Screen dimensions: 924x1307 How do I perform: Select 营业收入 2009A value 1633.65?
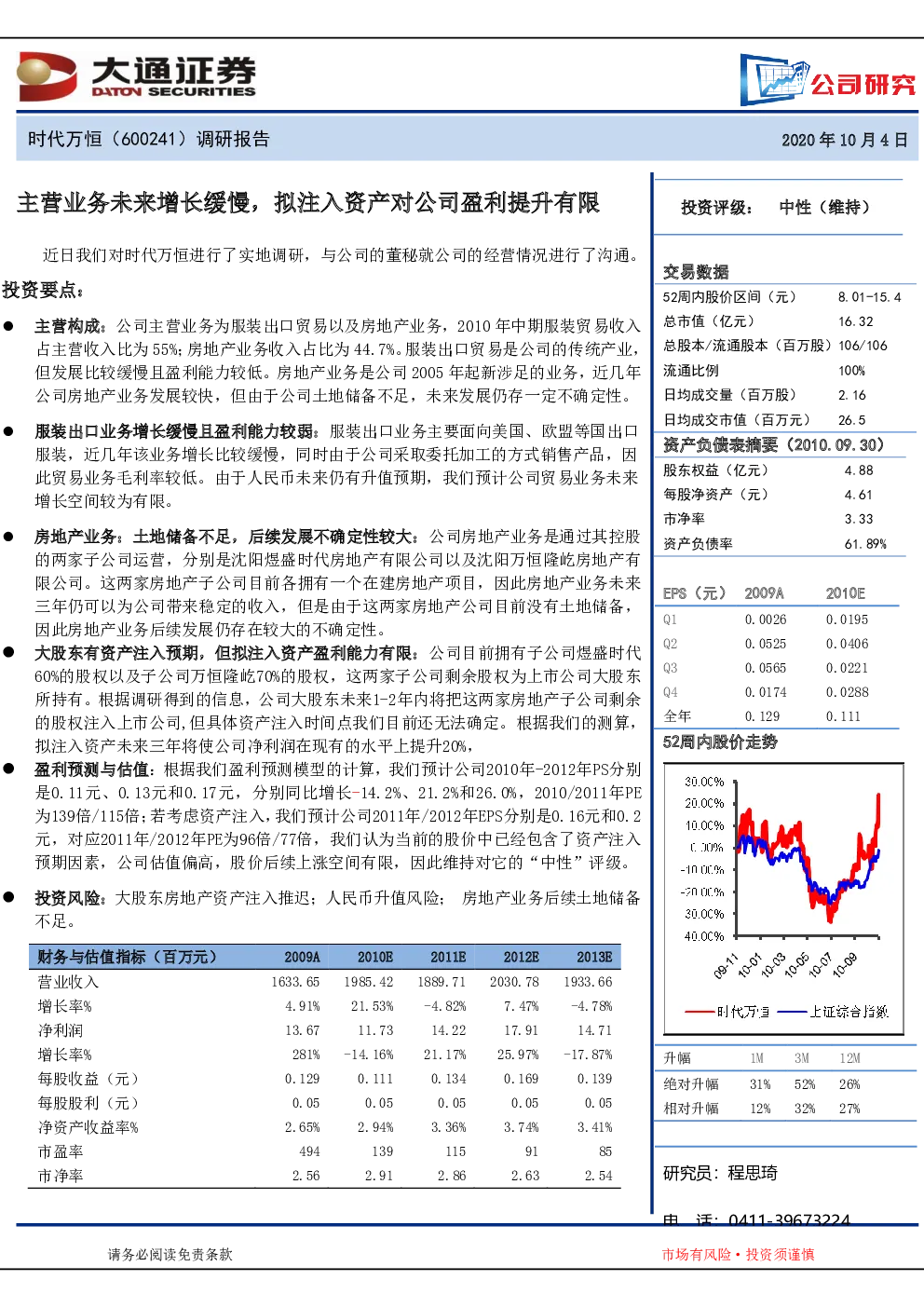[295, 982]
